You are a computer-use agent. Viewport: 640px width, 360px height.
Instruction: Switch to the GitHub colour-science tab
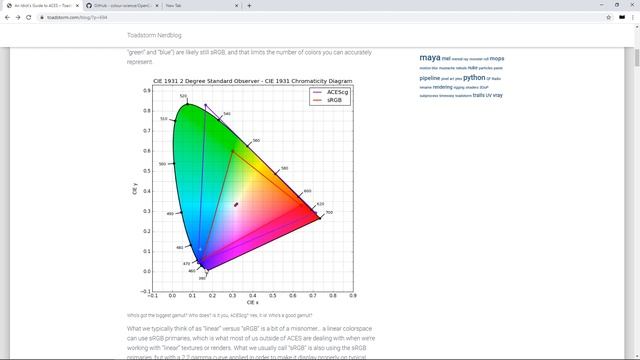122,6
